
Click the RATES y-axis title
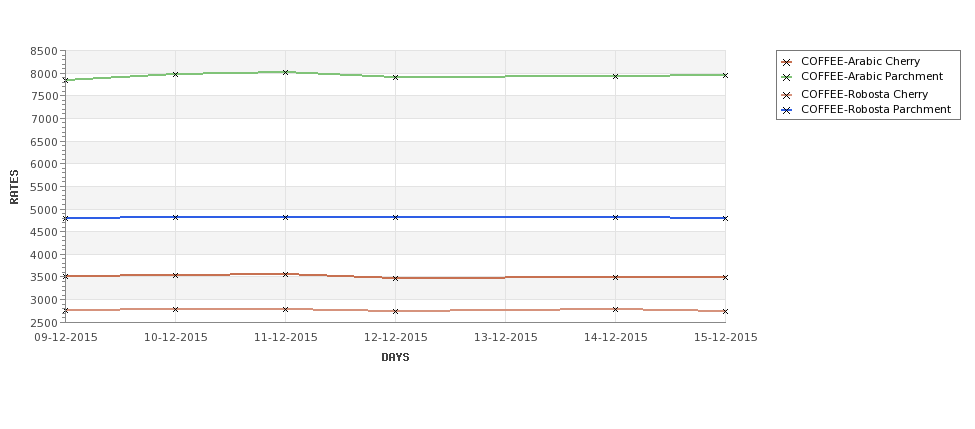[14, 187]
